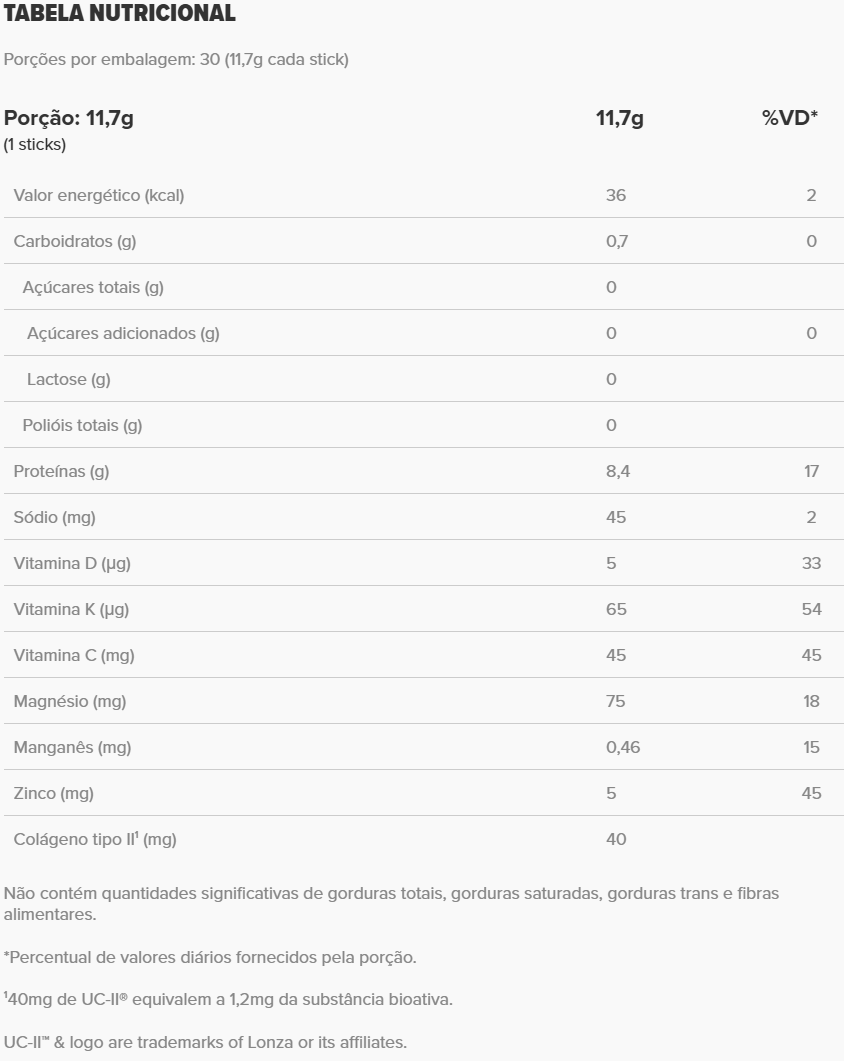Image resolution: width=844 pixels, height=1061 pixels.
Task: Click the TABELA NUTRICIONAL heading
Action: coord(120,14)
